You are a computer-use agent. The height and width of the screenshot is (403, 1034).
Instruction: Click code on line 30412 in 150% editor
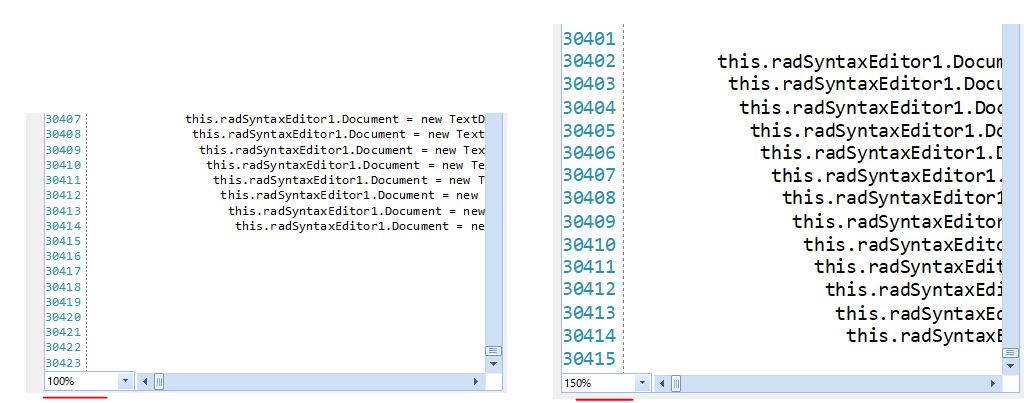point(914,290)
